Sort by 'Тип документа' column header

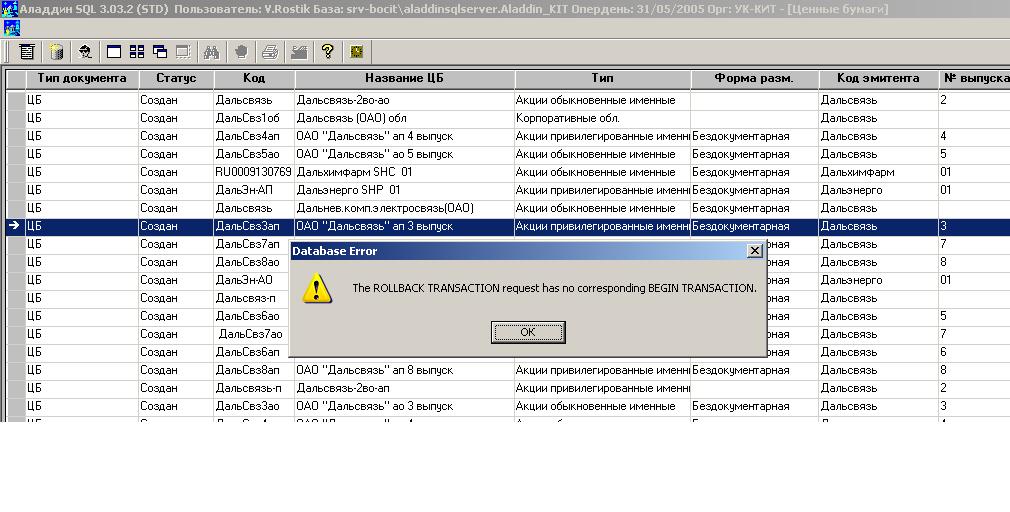(82, 79)
